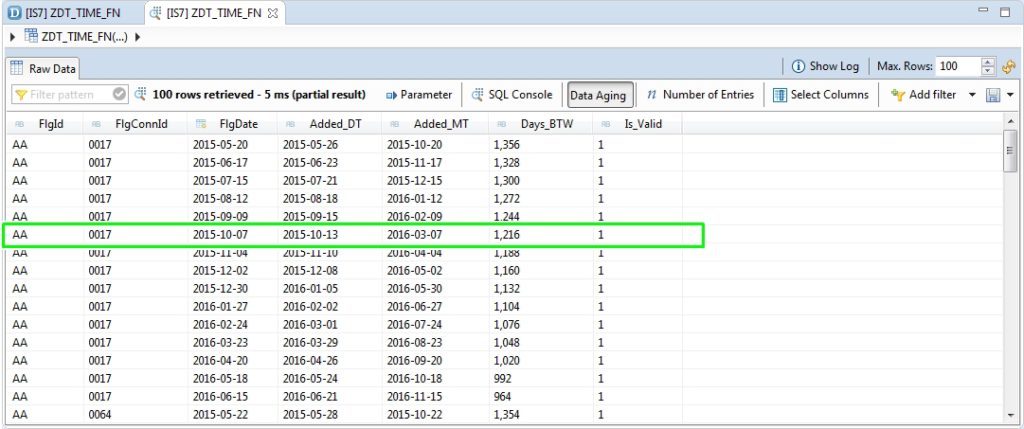Image resolution: width=1024 pixels, height=429 pixels.
Task: Select FlgDate cell 2016-04-20
Action: (220, 360)
